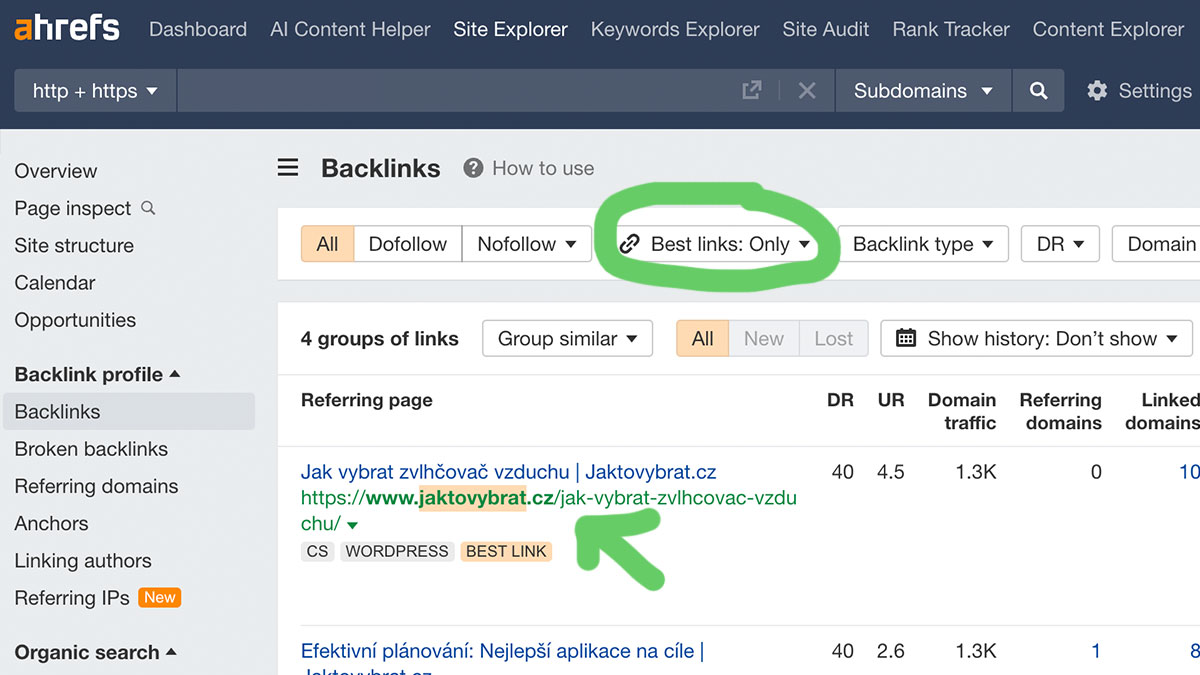
Task: Sort by Referring domains column header
Action: click(1060, 411)
